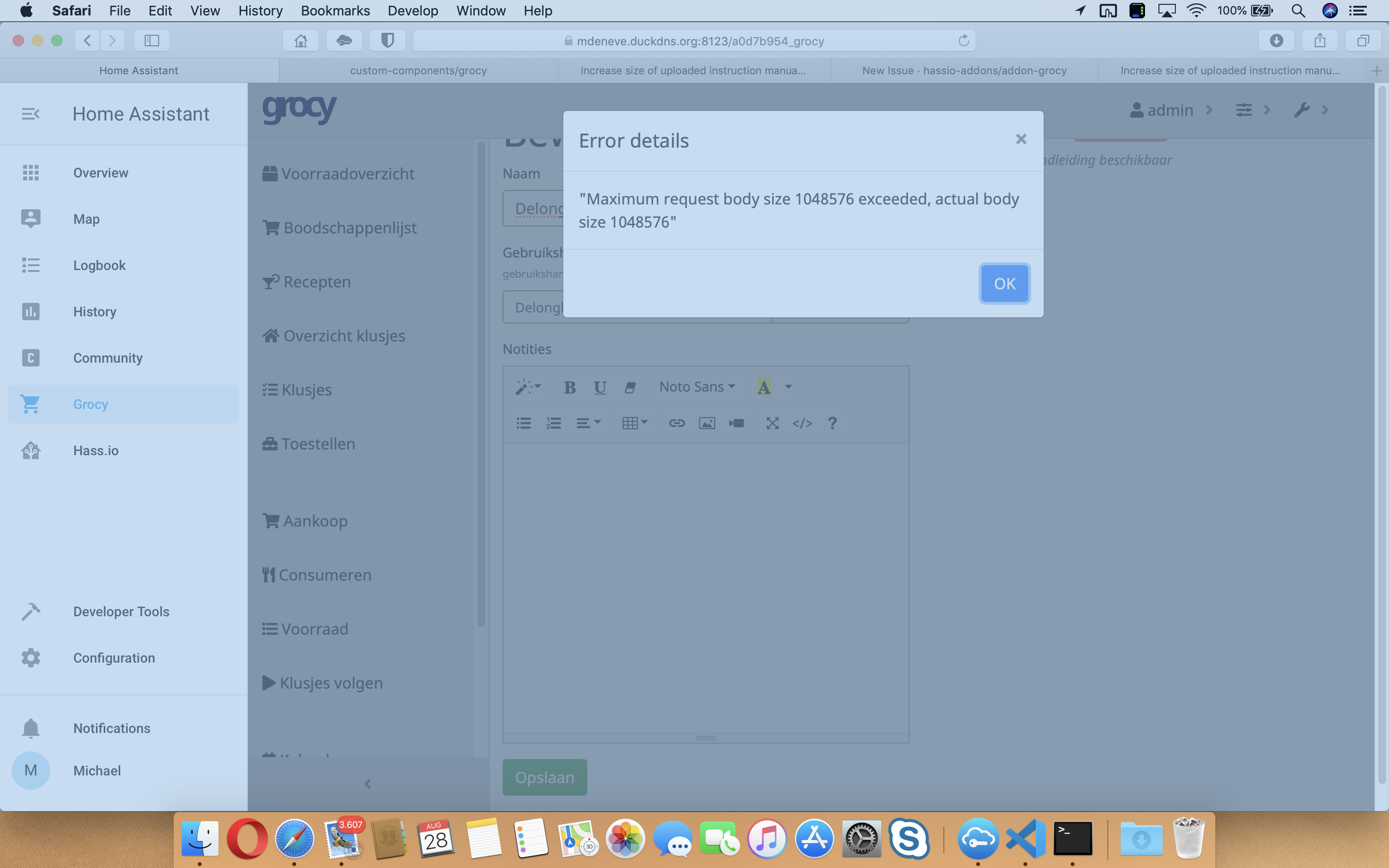Toggle code view in the notes editor

(x=802, y=423)
